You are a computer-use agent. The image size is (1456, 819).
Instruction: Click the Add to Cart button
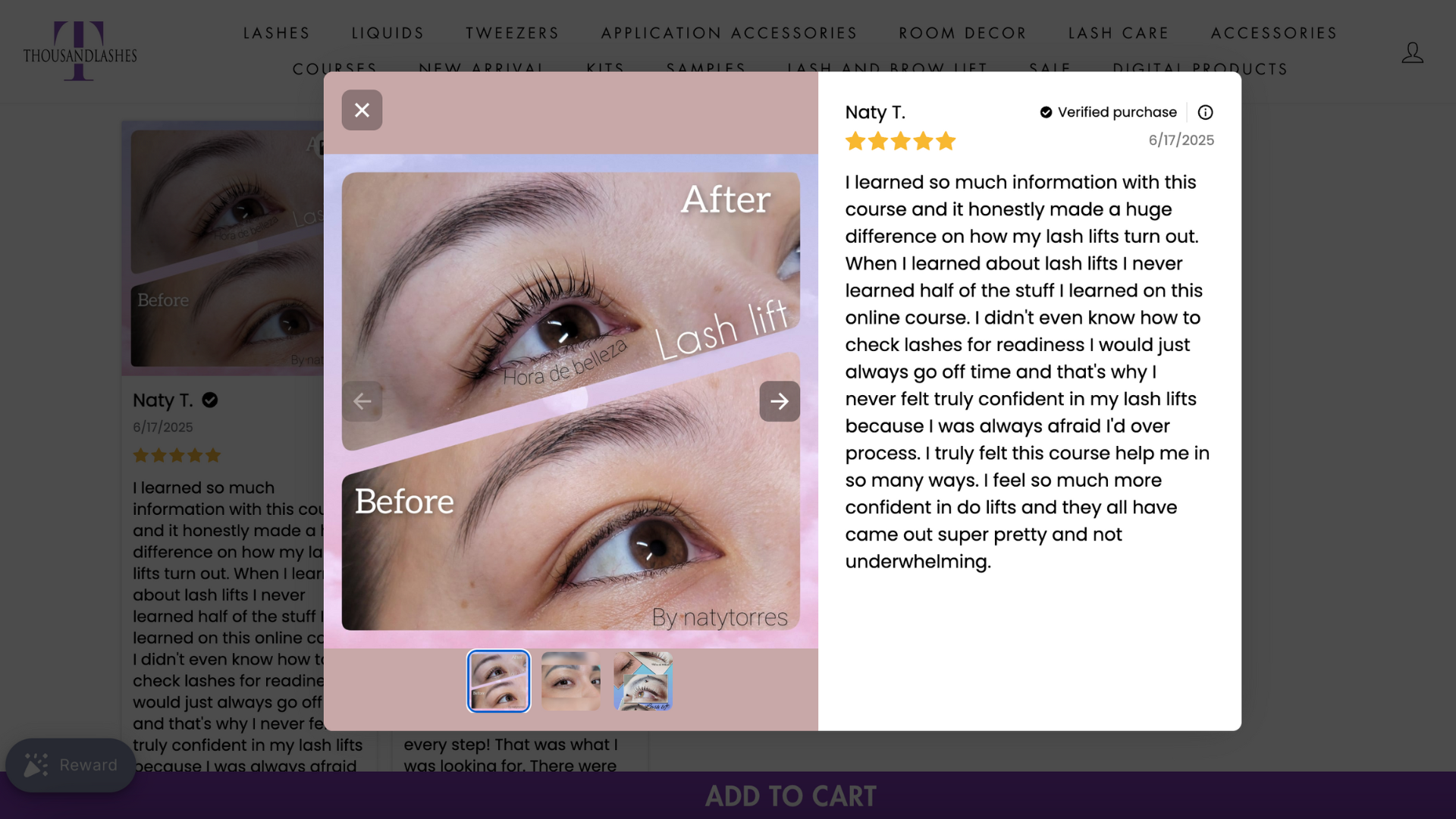point(791,796)
